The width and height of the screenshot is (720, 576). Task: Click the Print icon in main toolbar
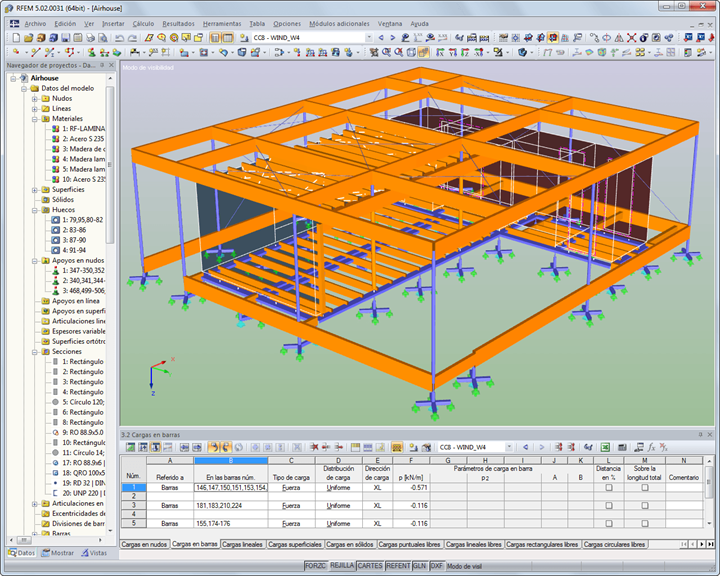point(90,38)
